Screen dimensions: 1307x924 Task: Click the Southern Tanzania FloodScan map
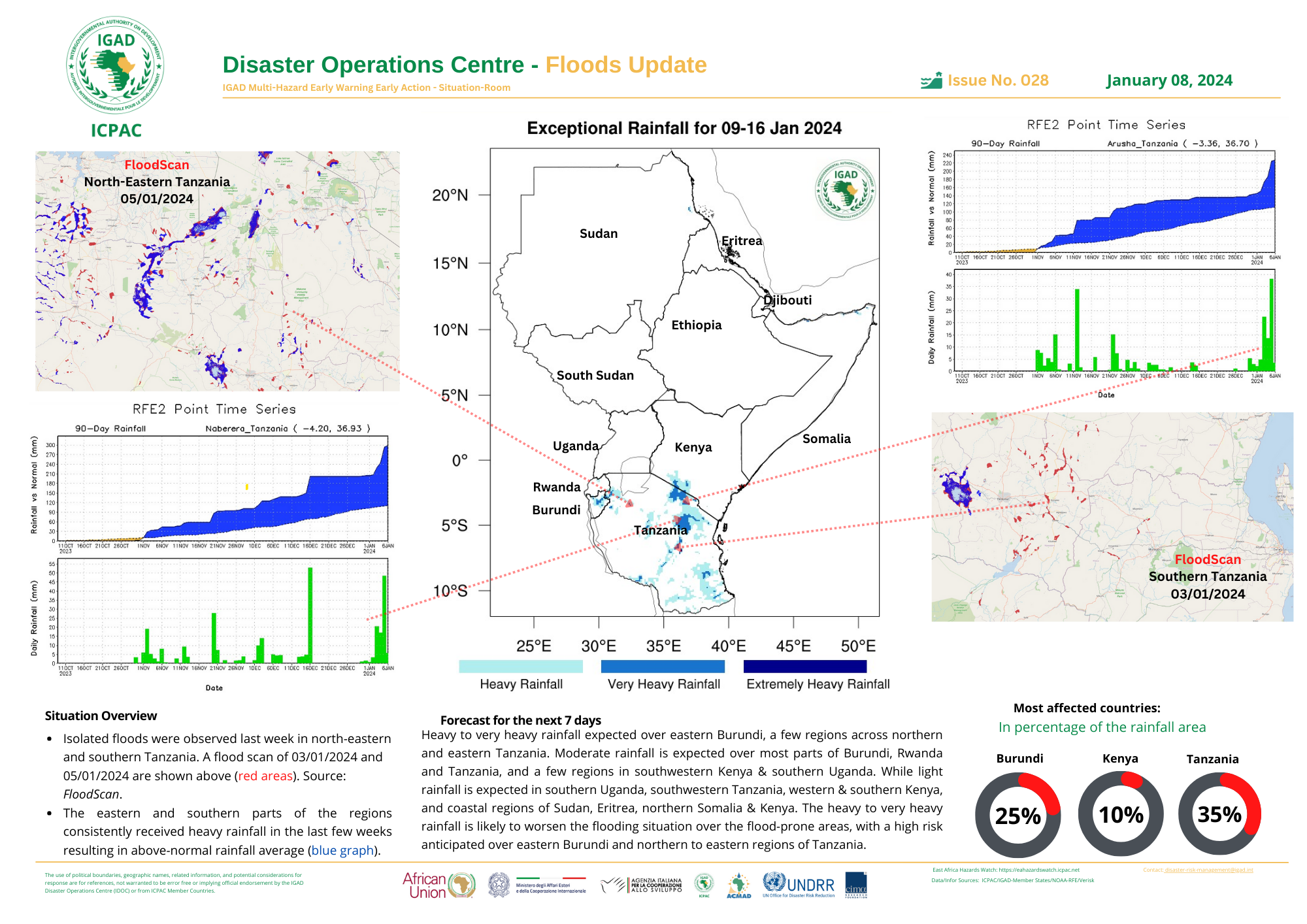(1112, 516)
